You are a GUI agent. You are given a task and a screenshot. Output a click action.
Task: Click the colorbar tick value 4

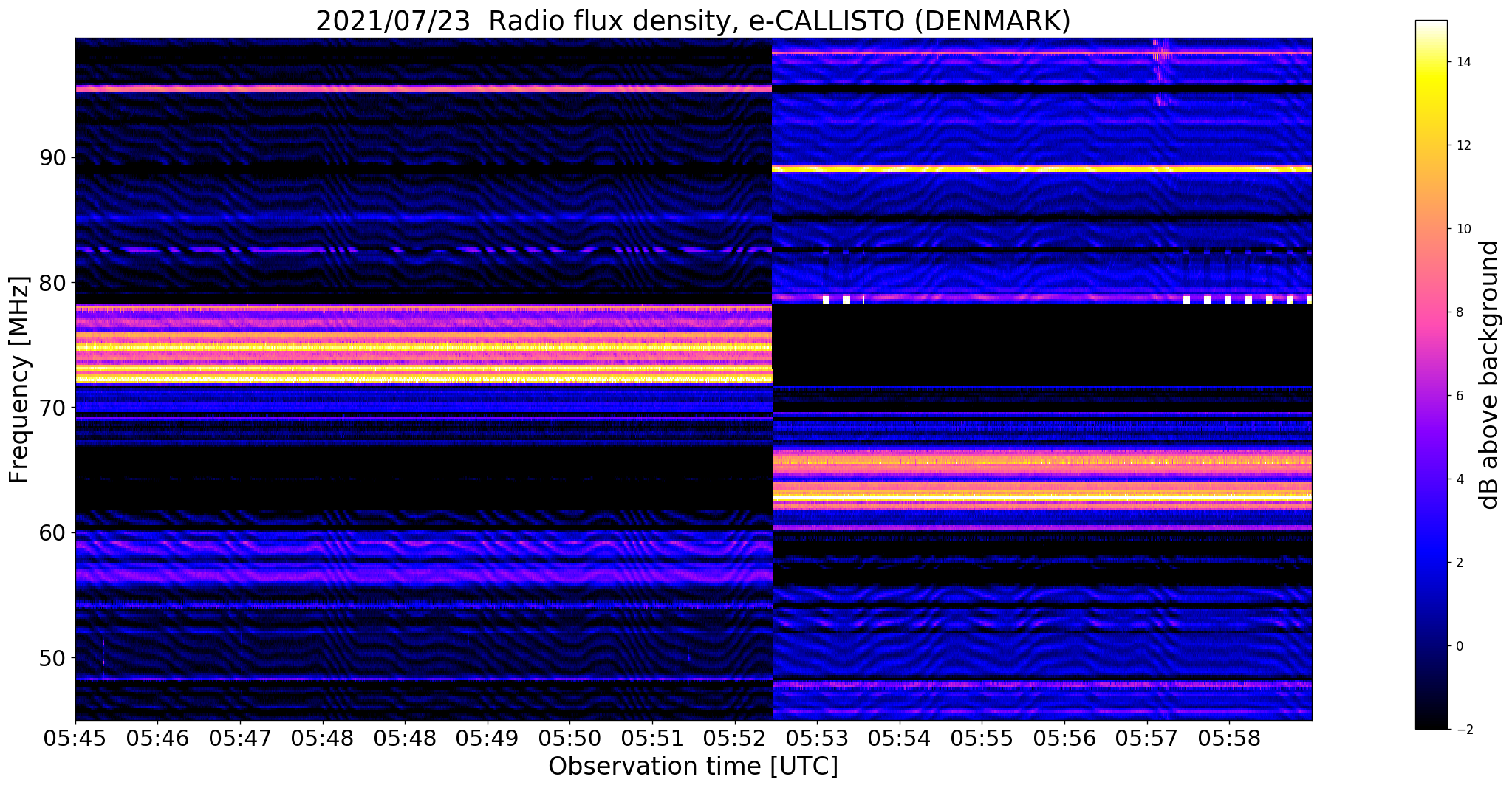[1458, 479]
